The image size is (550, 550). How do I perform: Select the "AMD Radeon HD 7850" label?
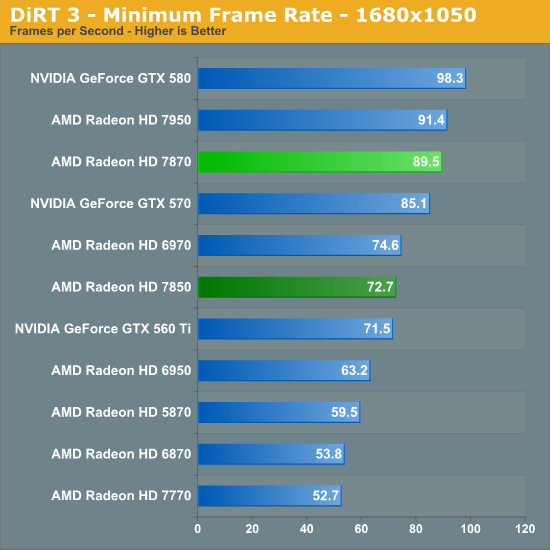121,287
